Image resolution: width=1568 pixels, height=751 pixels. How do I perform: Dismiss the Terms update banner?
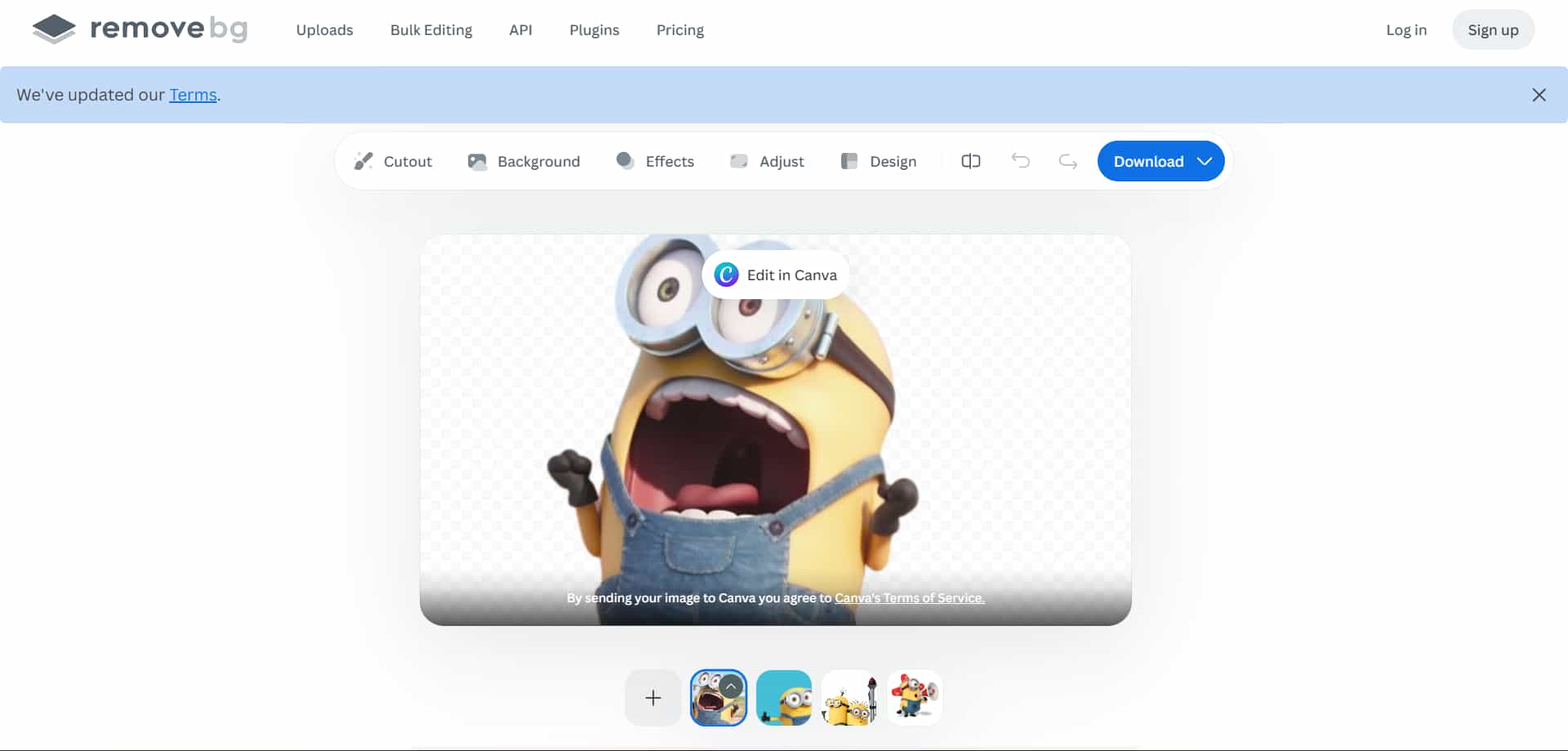[1539, 95]
